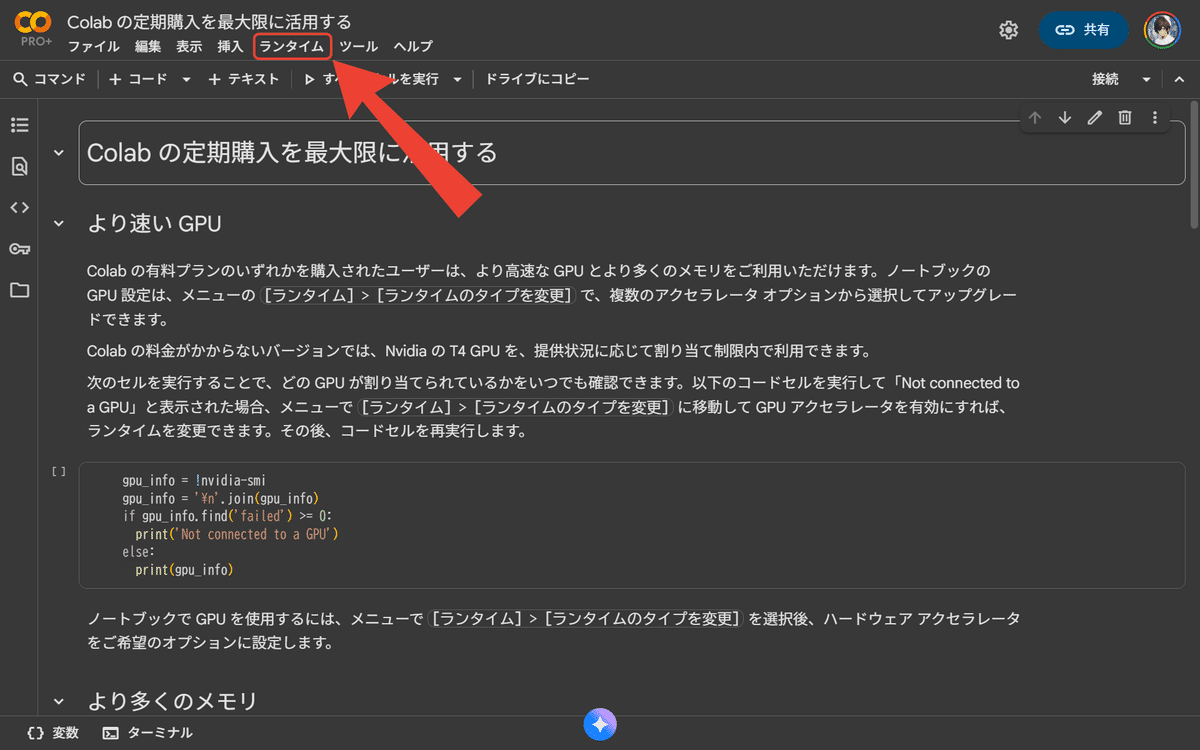
Task: Click ドライブにコピー button
Action: (x=537, y=79)
